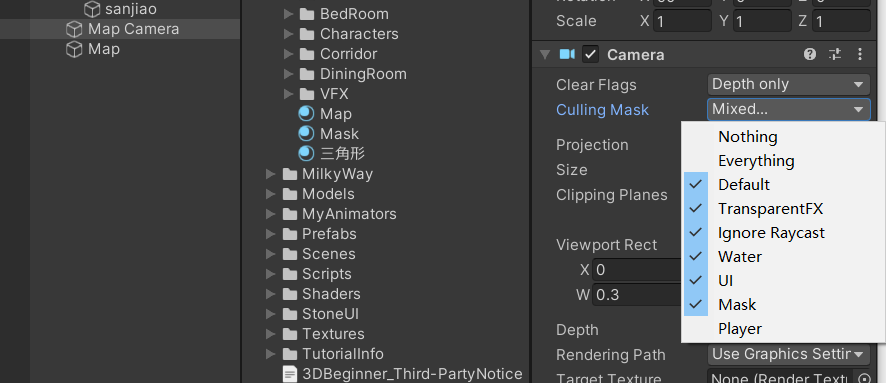
Task: Disable the Camera component checkbox
Action: [x=590, y=54]
